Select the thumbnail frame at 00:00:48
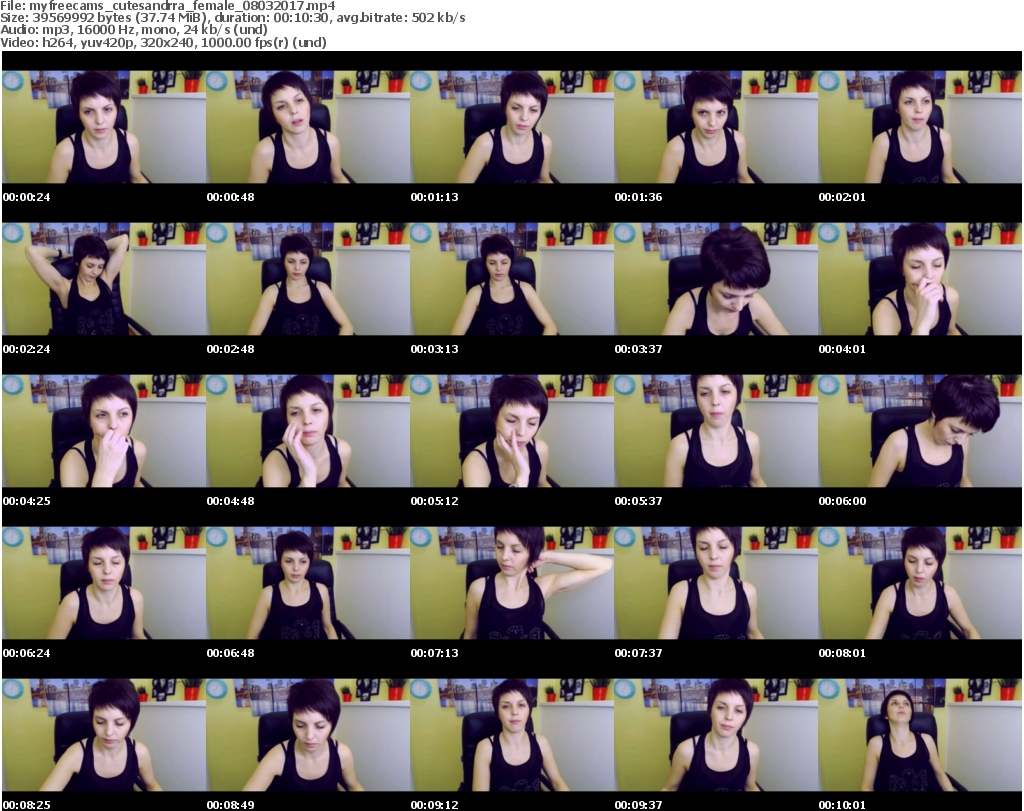The height and width of the screenshot is (811, 1024). coord(308,127)
